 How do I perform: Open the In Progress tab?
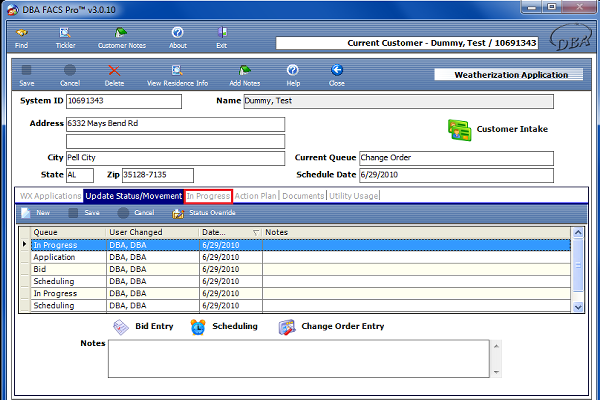click(x=208, y=196)
